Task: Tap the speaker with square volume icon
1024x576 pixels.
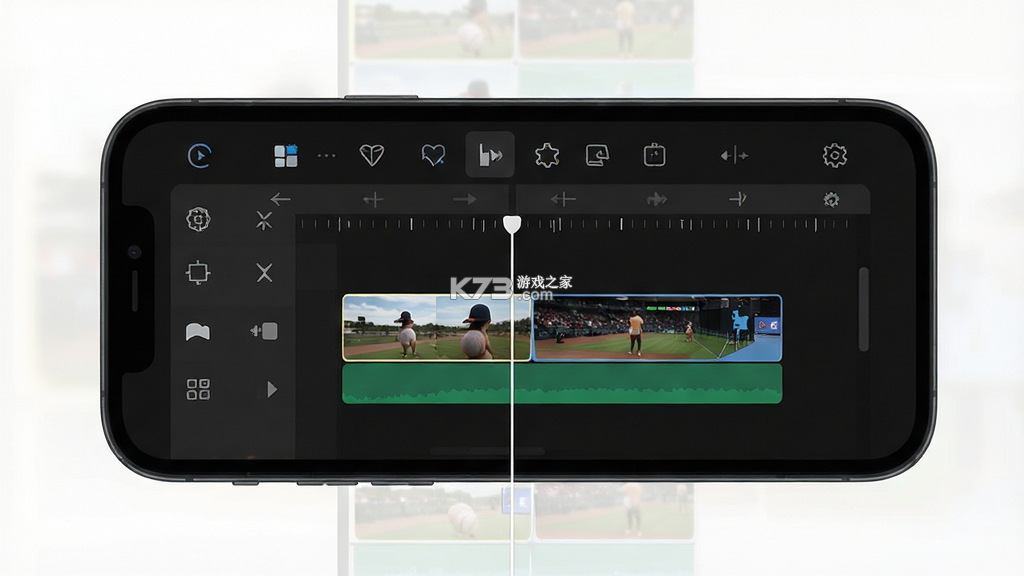Action: coord(264,332)
